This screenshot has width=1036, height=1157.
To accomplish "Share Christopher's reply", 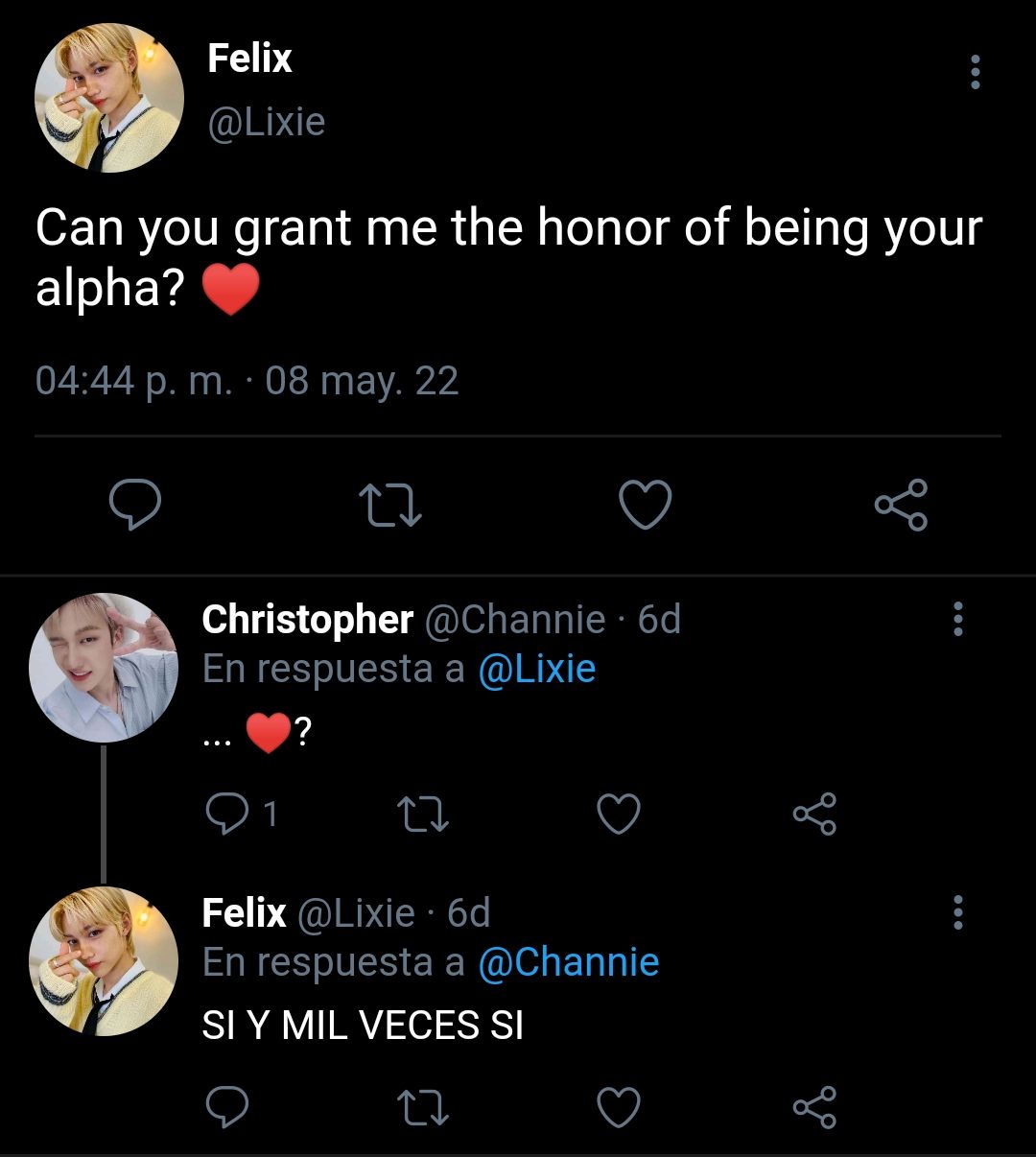I will [x=814, y=814].
